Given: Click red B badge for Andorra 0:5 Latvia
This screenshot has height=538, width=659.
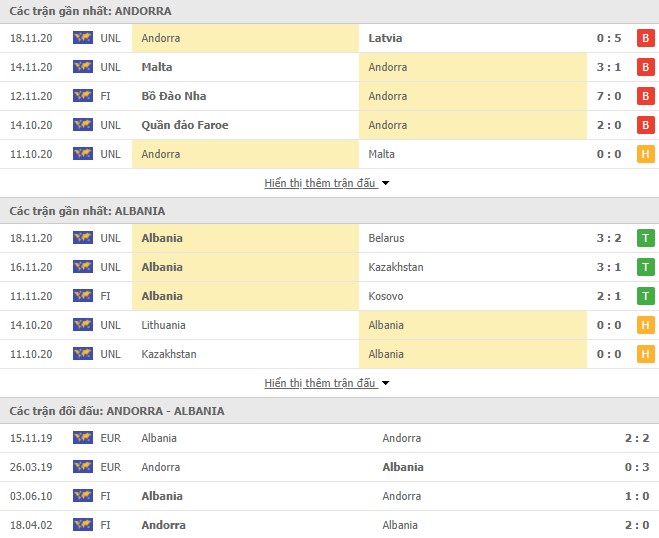Looking at the screenshot, I should [x=646, y=38].
